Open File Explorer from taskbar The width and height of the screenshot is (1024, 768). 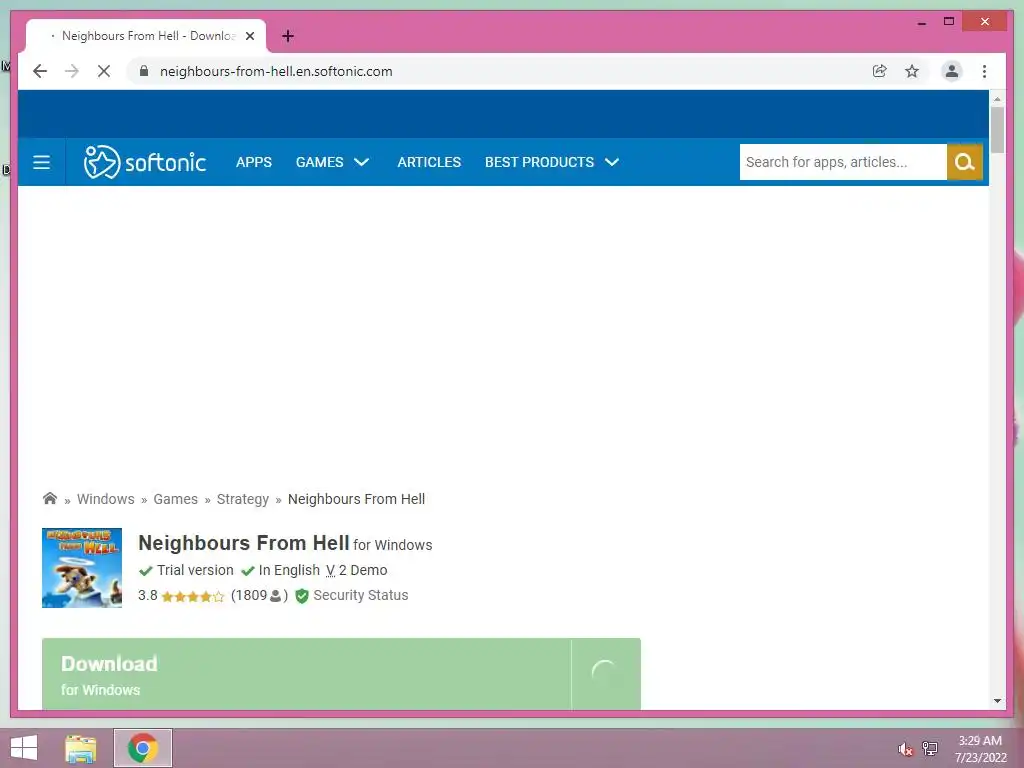pyautogui.click(x=81, y=748)
